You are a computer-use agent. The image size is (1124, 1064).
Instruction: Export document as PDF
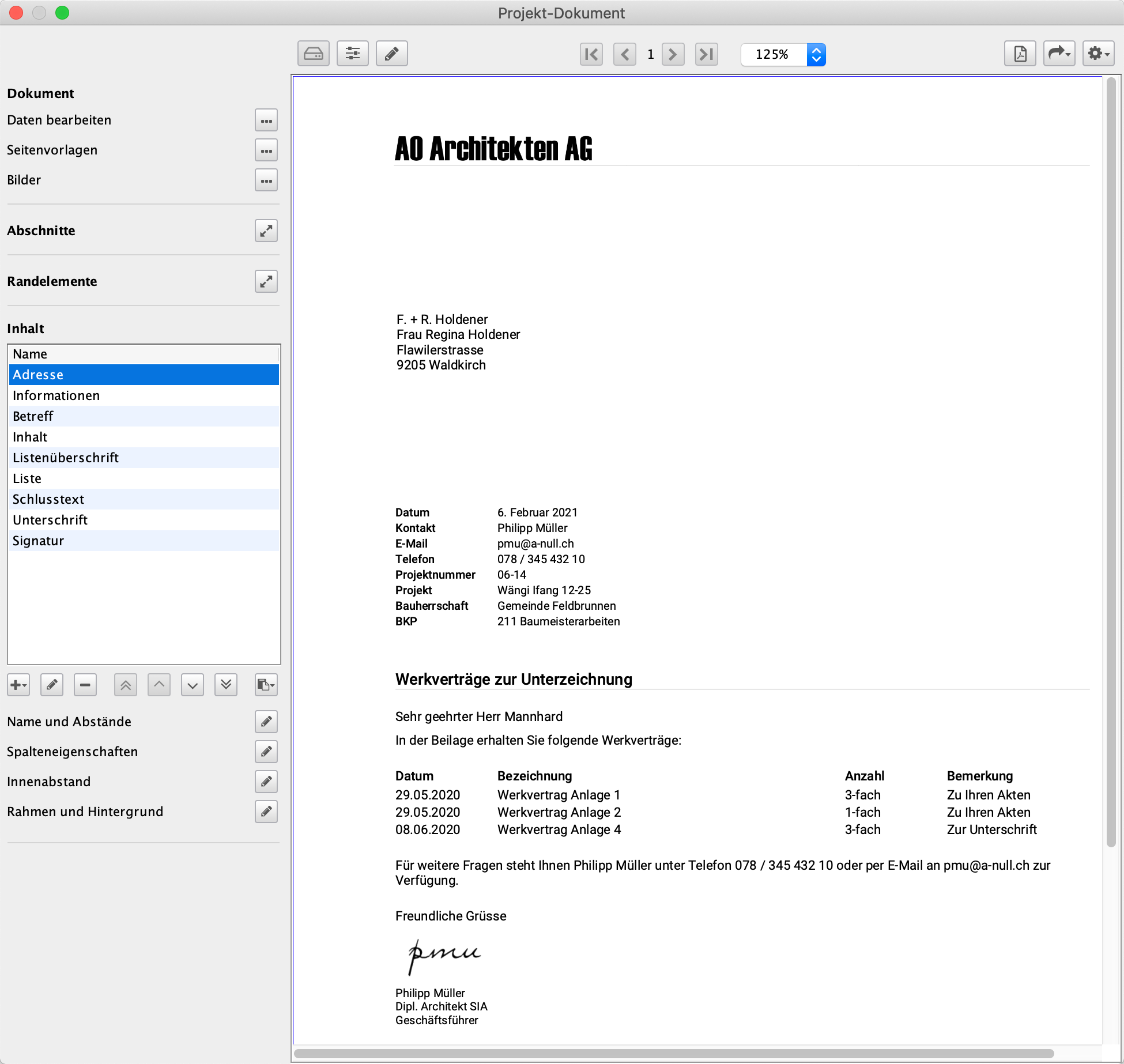pyautogui.click(x=1020, y=54)
